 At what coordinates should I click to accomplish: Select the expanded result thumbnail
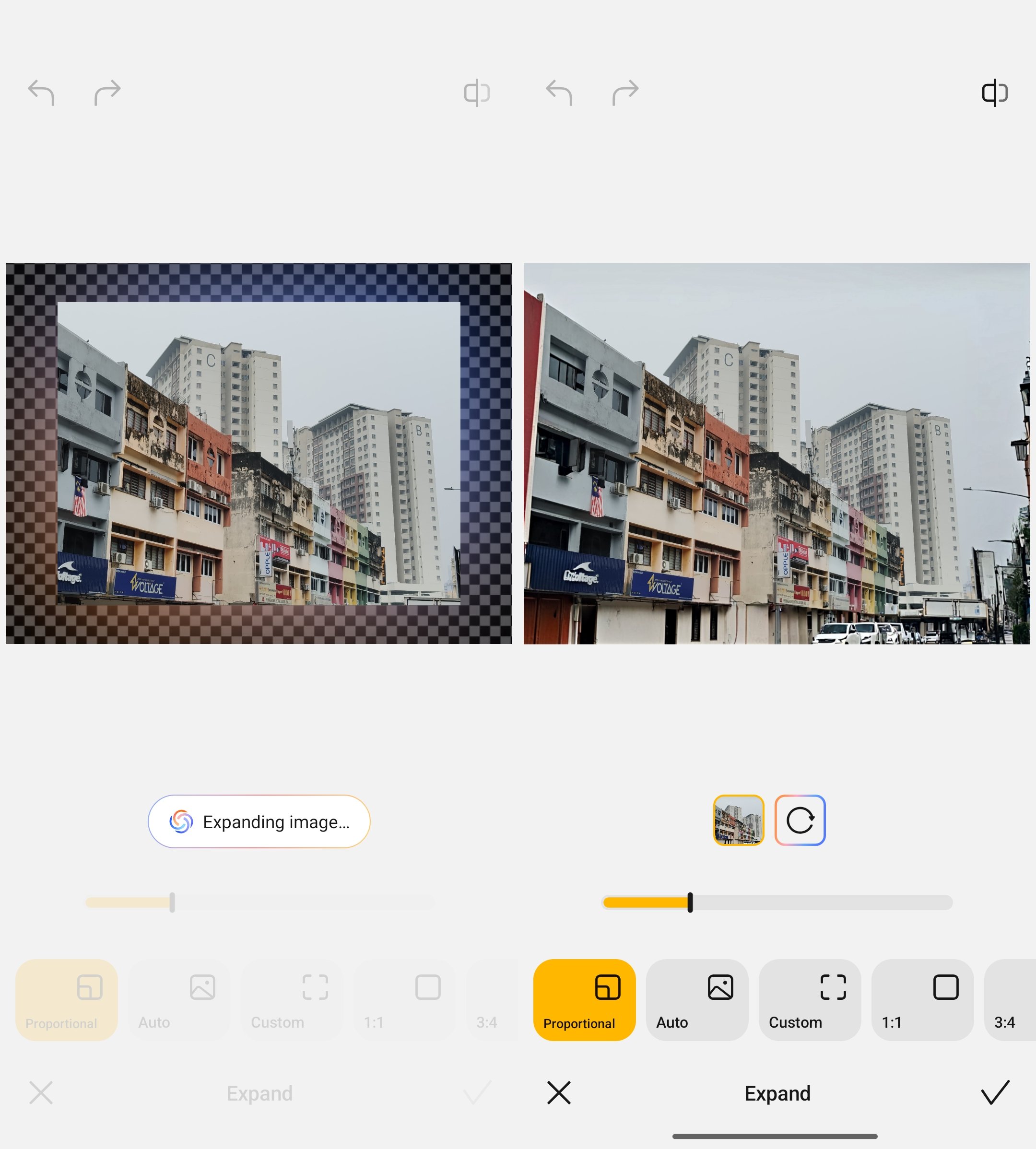(x=738, y=820)
